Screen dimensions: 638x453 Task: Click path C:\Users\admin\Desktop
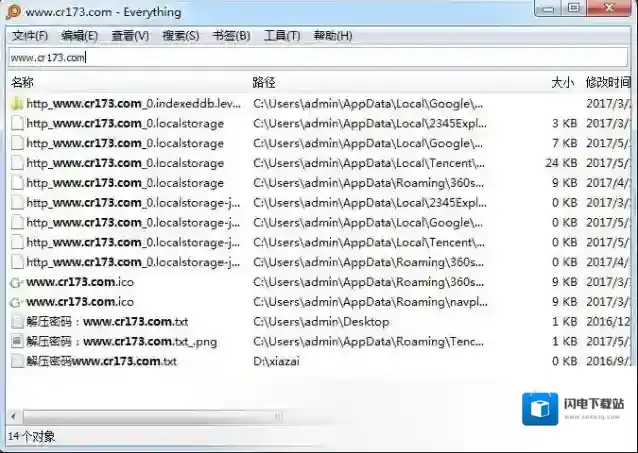321,322
